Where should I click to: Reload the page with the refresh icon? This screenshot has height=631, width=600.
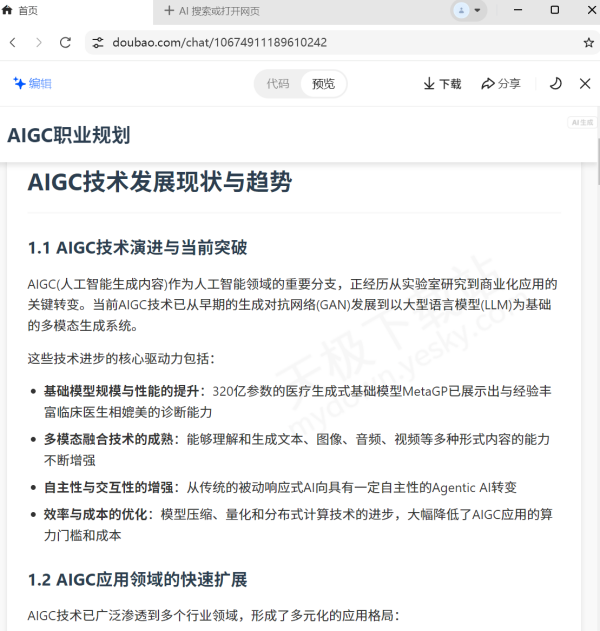[x=65, y=42]
